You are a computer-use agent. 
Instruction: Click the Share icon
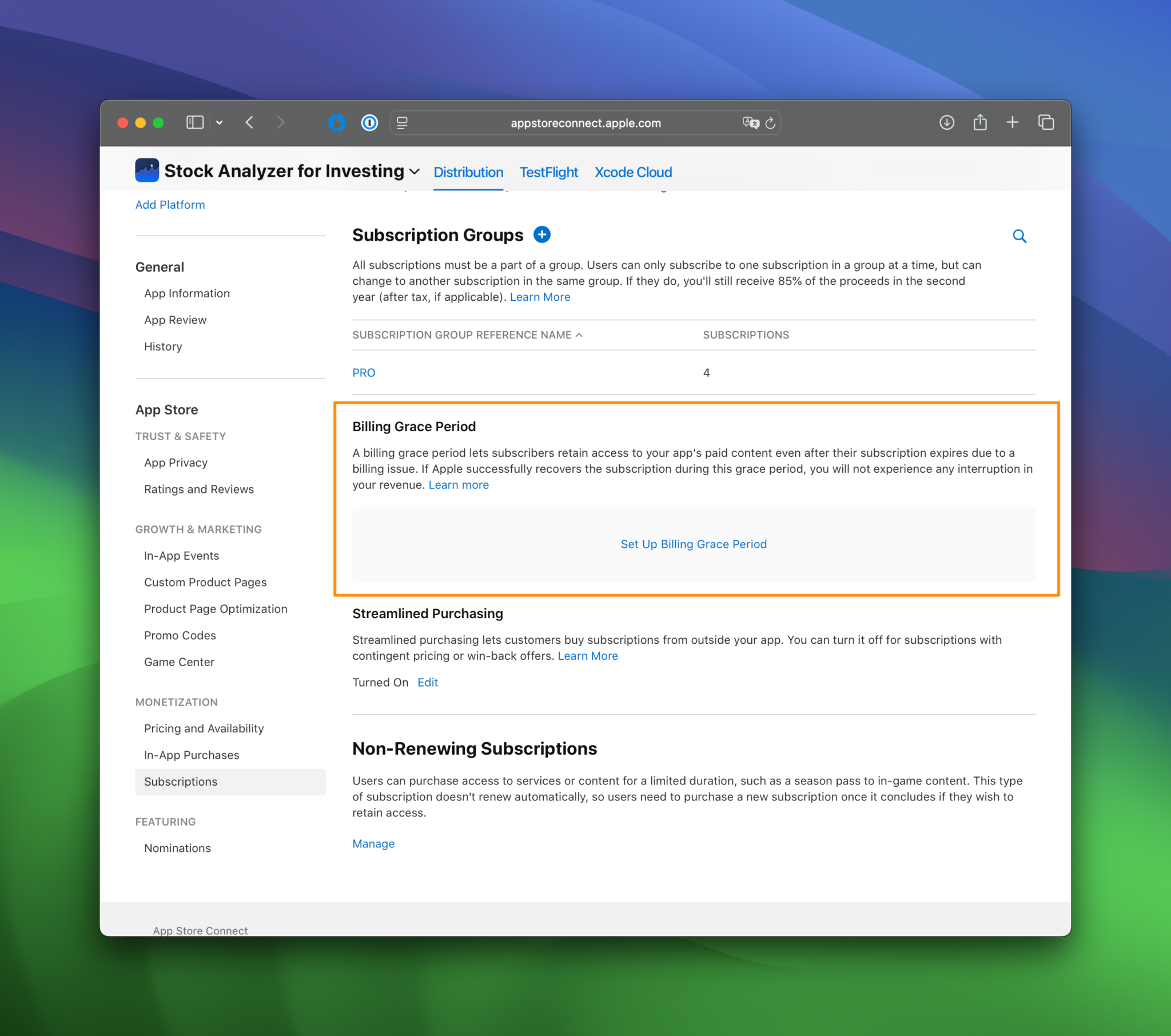(979, 122)
